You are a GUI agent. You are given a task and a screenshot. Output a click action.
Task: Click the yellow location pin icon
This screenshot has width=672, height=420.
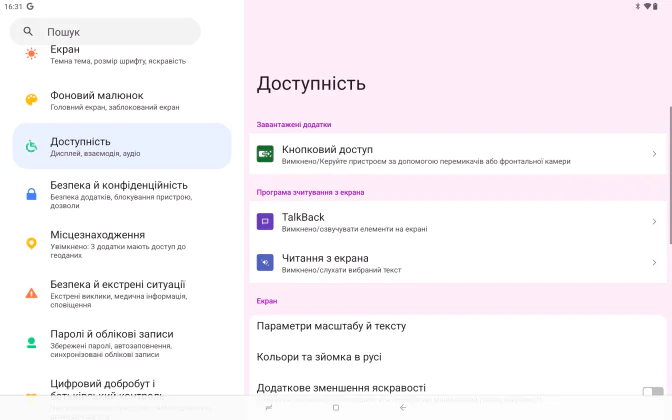tap(31, 243)
